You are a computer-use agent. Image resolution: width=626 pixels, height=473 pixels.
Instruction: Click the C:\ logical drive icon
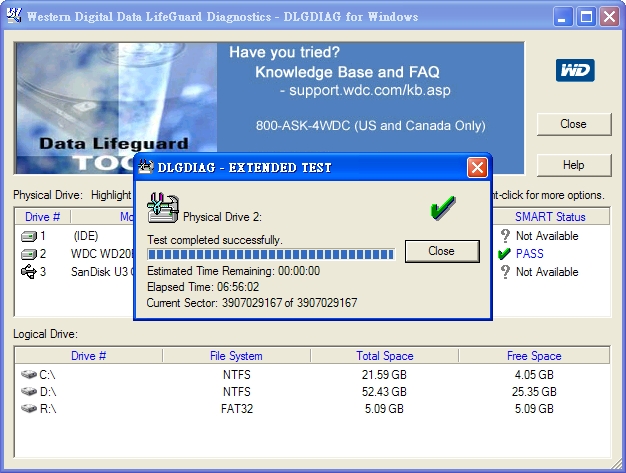pos(29,374)
